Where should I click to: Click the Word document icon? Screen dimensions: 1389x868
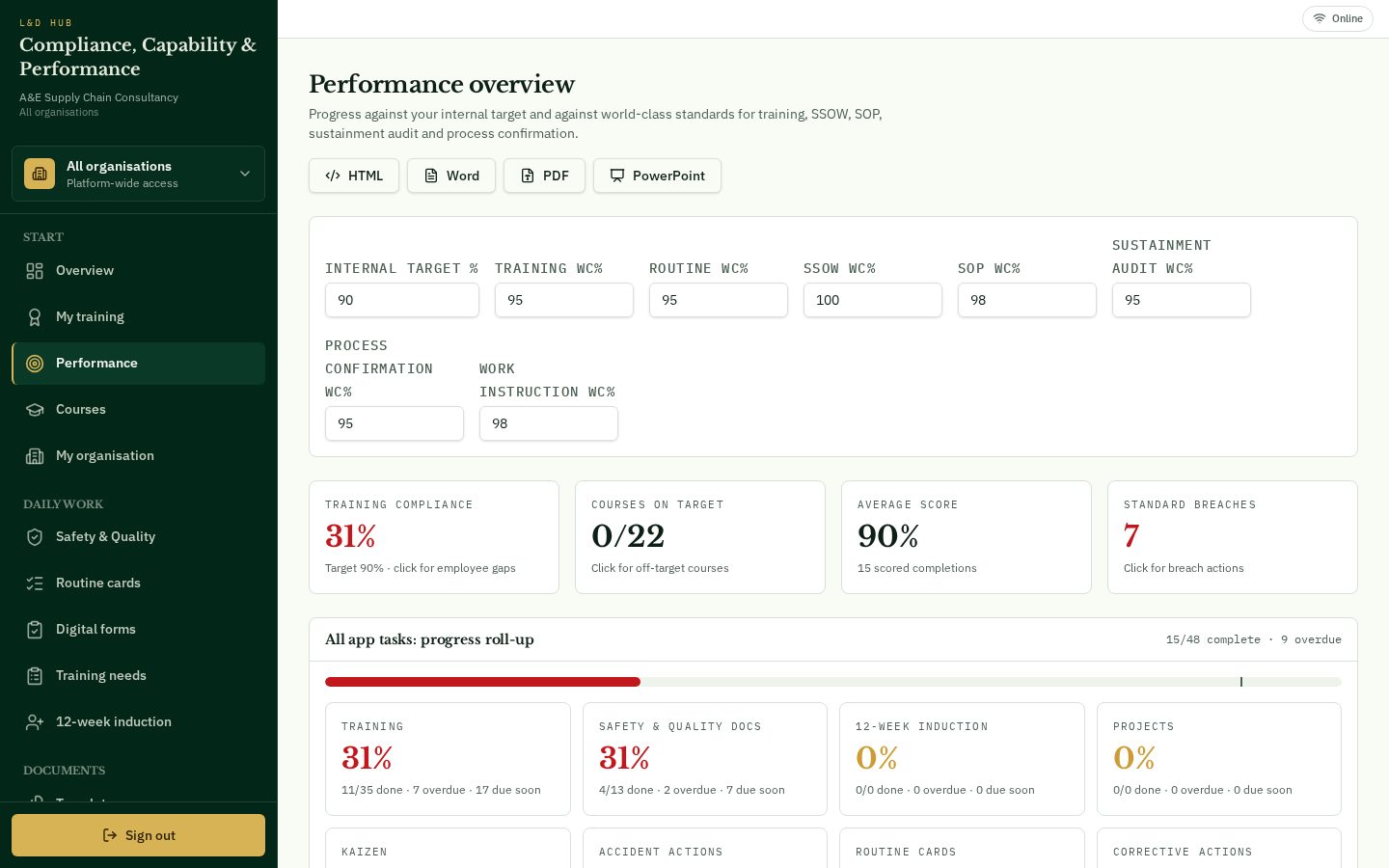[431, 176]
